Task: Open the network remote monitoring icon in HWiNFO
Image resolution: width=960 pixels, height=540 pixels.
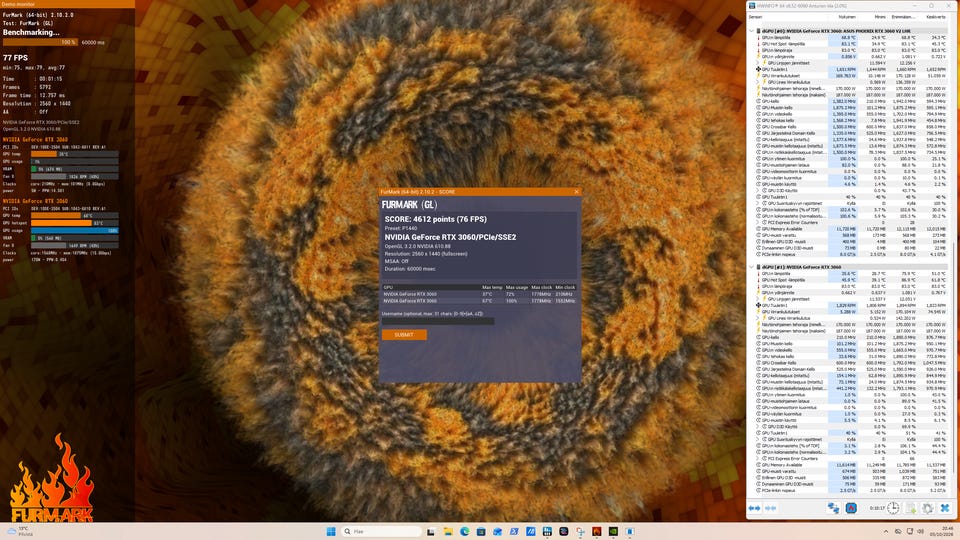Action: pos(833,508)
